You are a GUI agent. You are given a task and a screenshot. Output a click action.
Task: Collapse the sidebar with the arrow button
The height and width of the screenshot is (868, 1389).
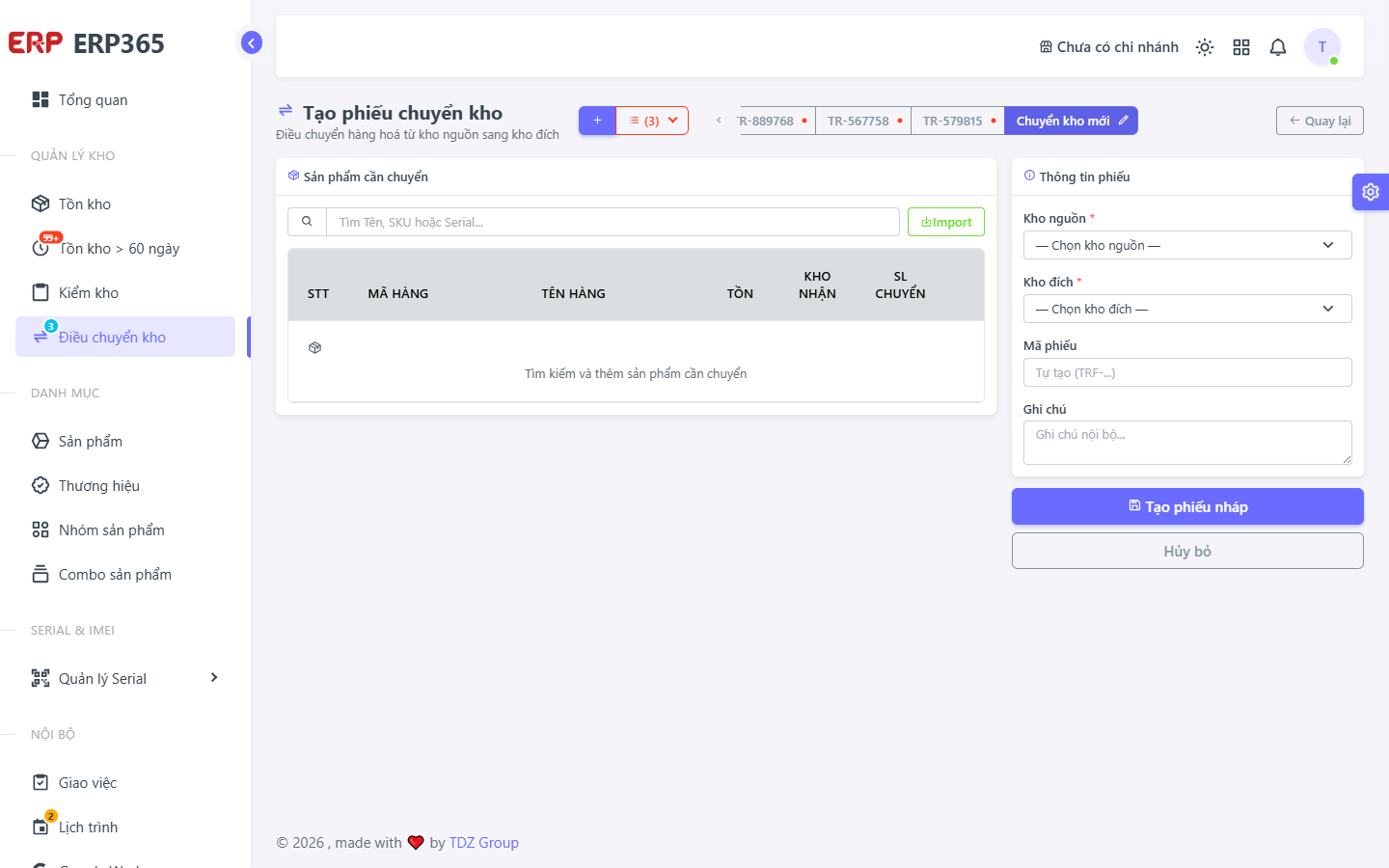252,42
